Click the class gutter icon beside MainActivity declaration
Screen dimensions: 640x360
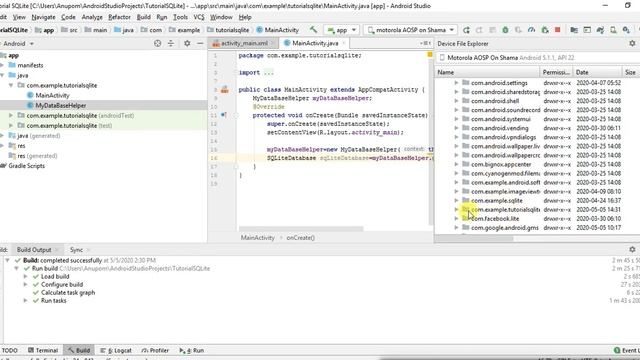(224, 90)
